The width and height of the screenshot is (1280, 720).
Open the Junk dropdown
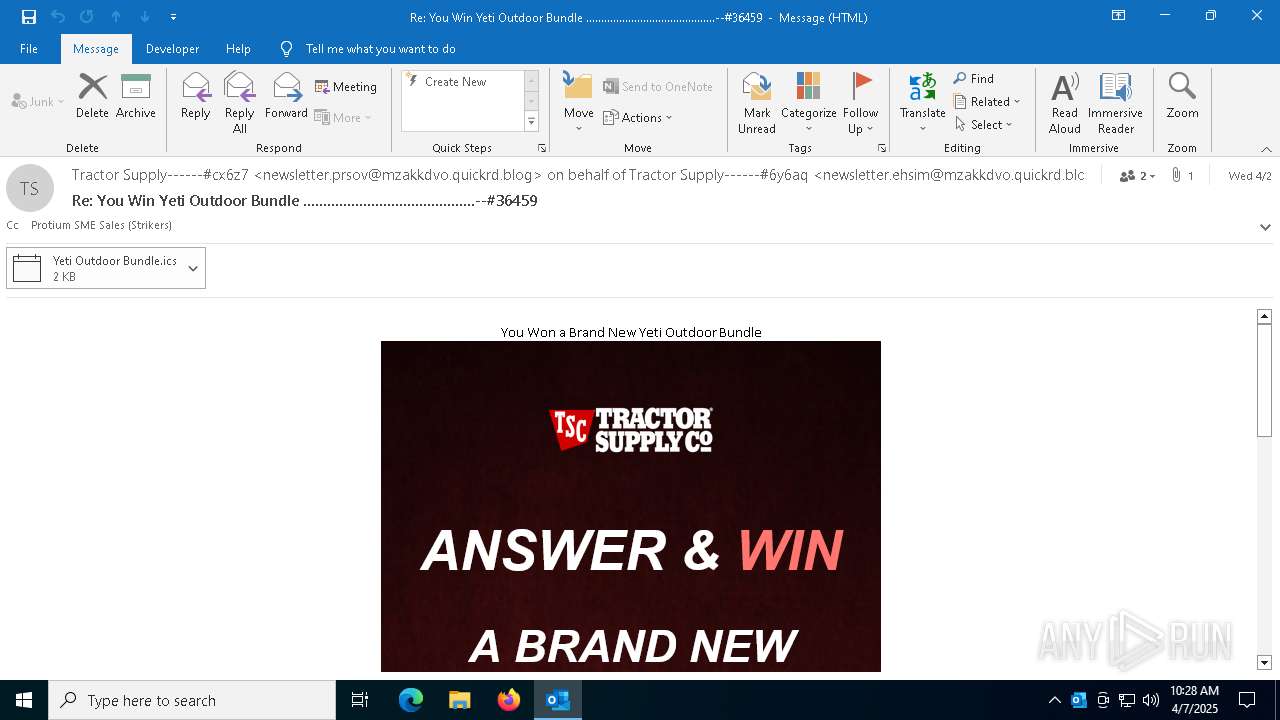pyautogui.click(x=38, y=101)
